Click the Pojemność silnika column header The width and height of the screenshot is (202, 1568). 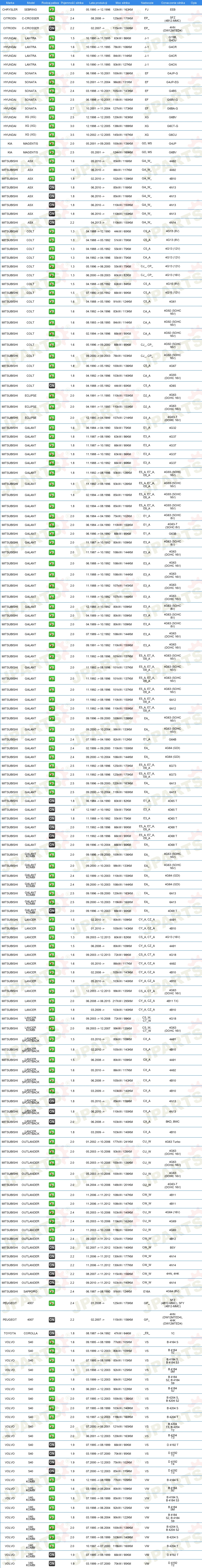(72, 3)
